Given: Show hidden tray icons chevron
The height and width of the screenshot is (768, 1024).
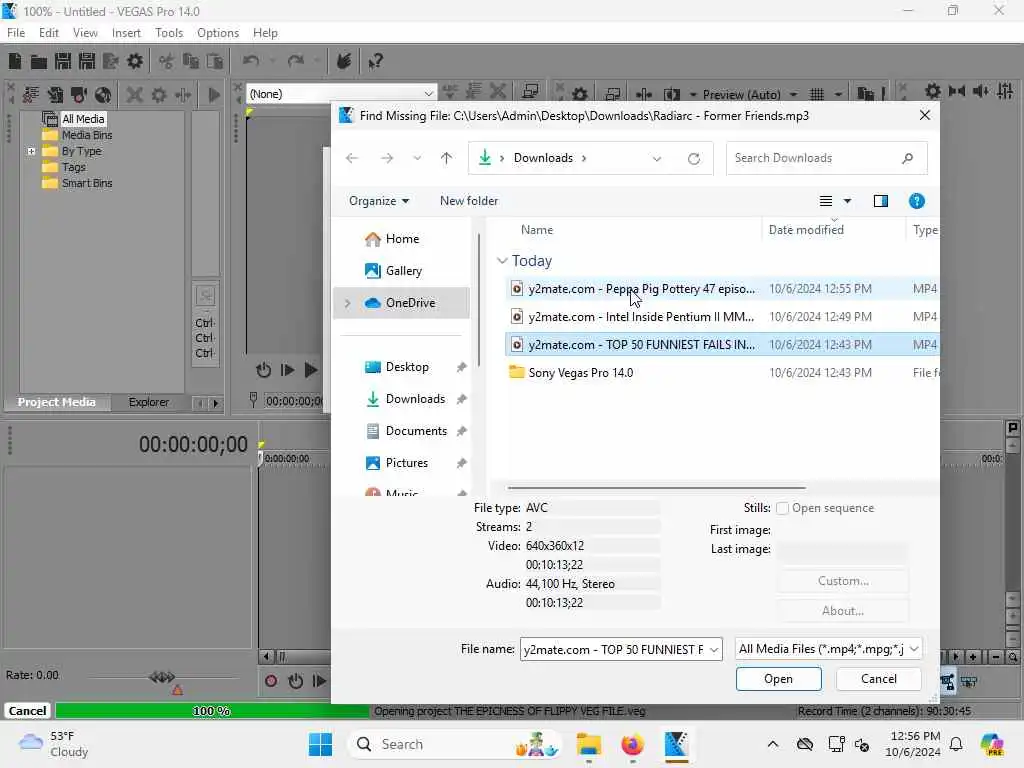Looking at the screenshot, I should (773, 744).
